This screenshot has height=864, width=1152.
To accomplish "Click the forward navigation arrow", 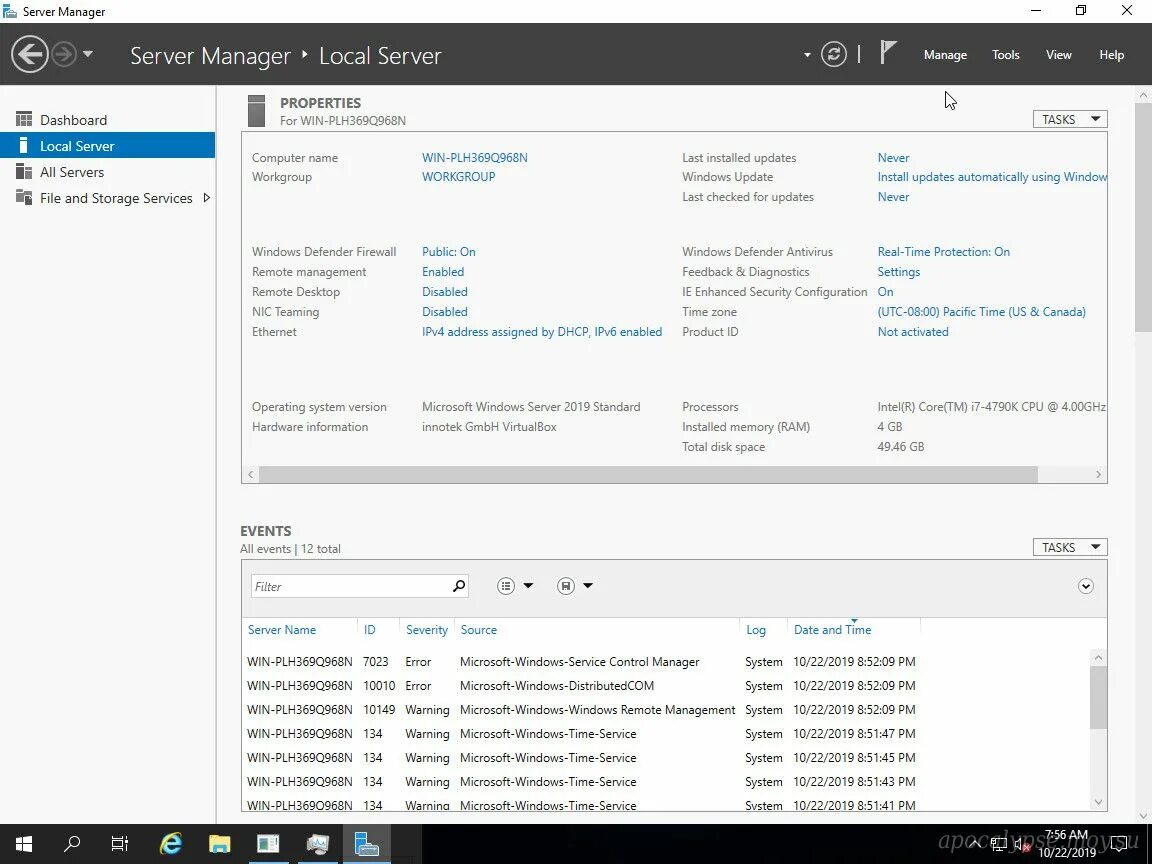I will (x=64, y=54).
